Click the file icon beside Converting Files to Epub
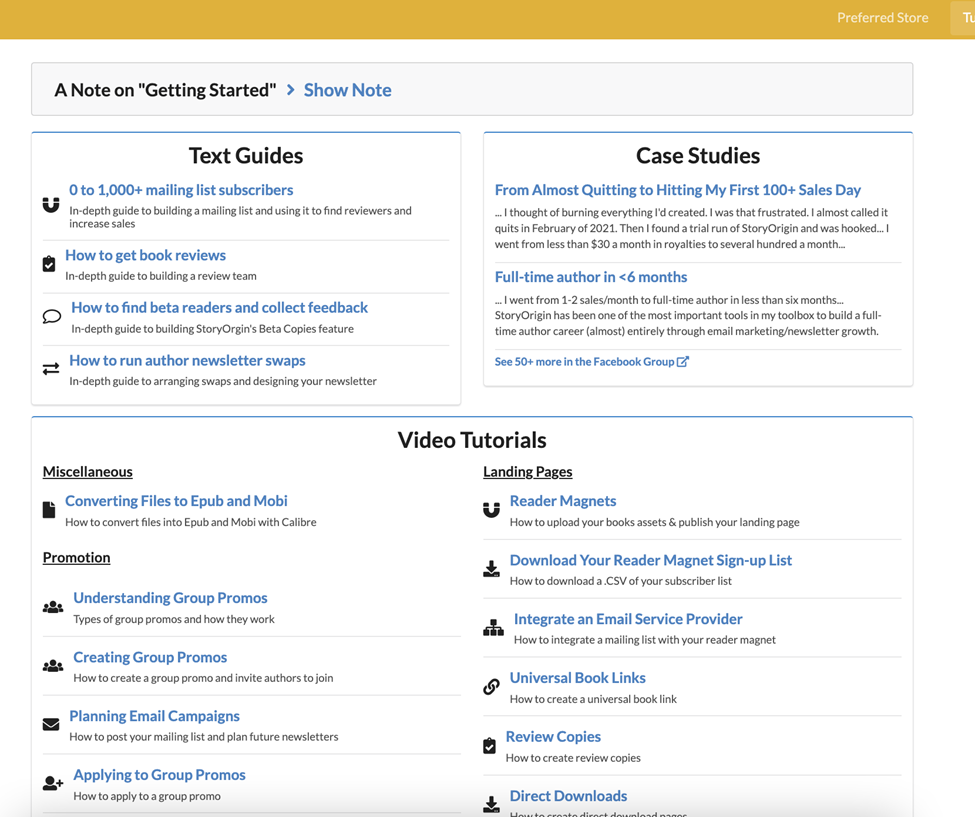This screenshot has height=817, width=975. tap(49, 510)
